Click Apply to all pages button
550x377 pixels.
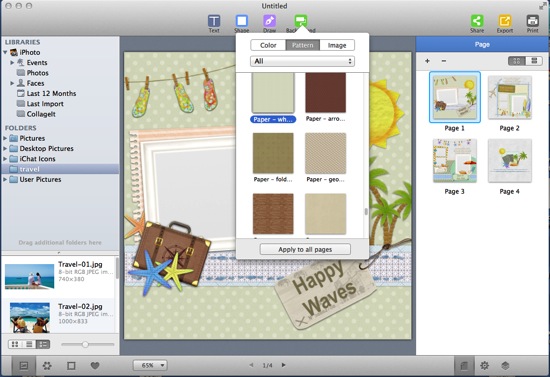coord(305,249)
